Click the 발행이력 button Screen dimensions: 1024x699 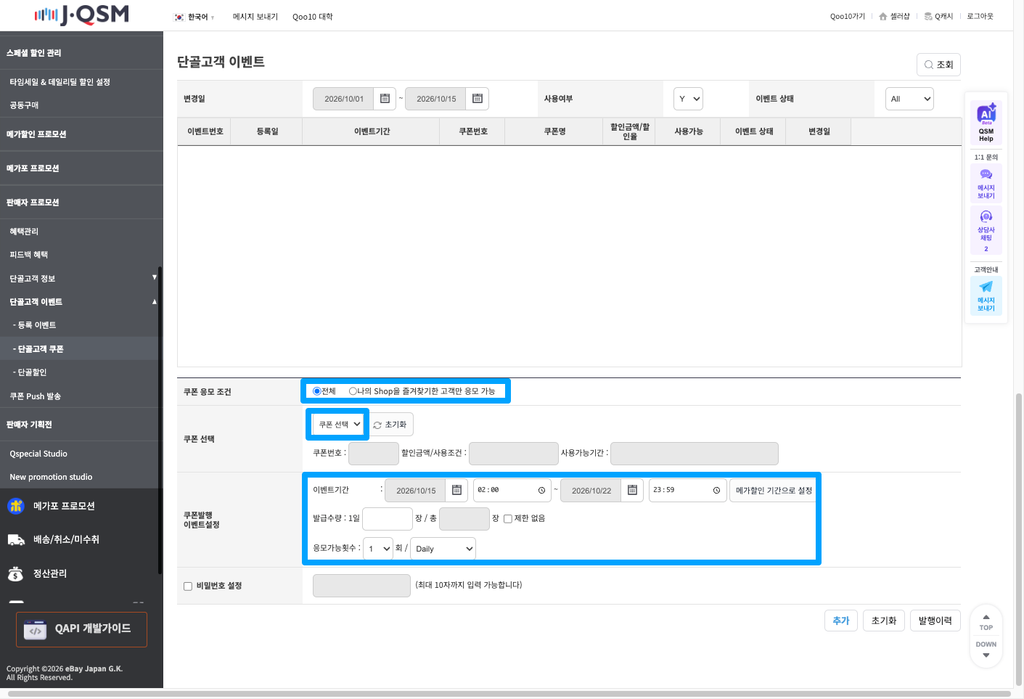(935, 621)
